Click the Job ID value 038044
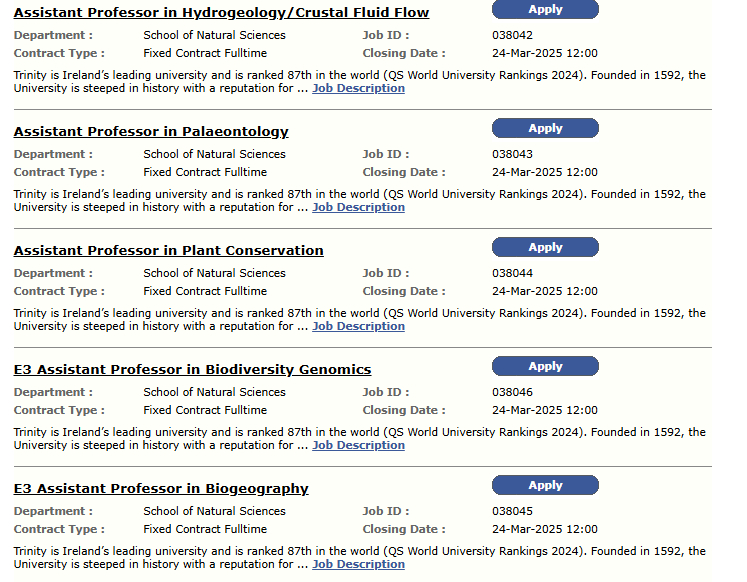The image size is (747, 582). [512, 273]
